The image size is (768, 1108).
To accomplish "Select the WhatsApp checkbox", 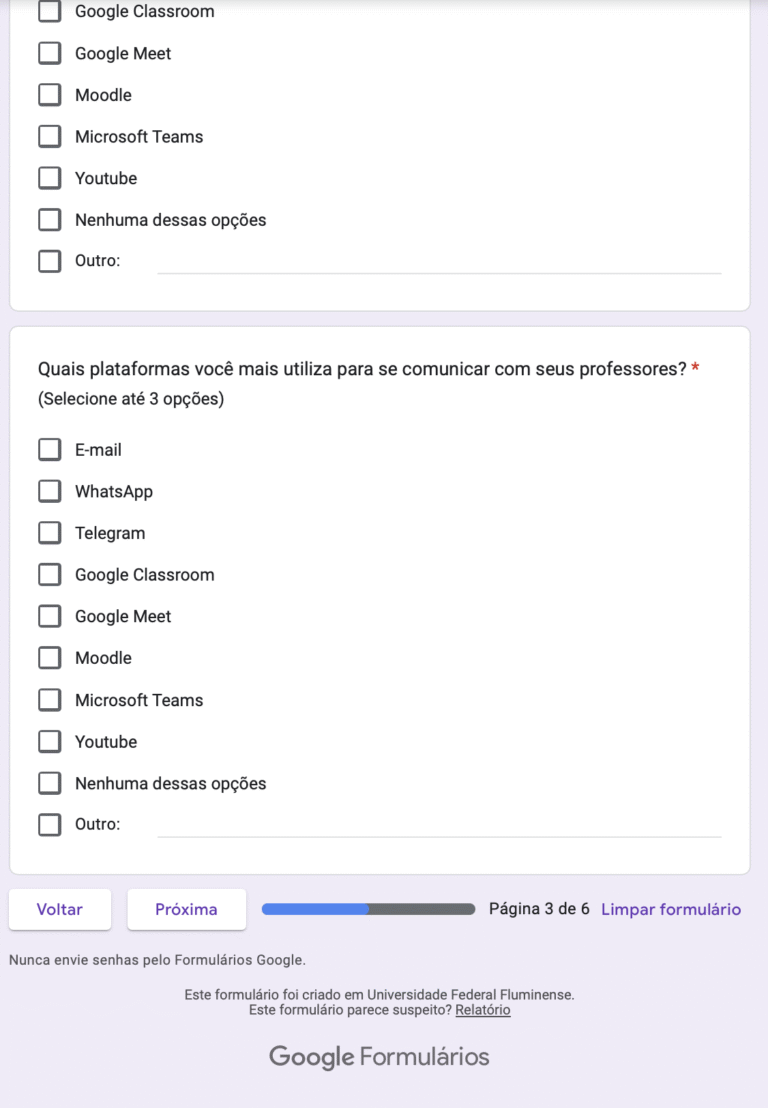I will coord(50,492).
